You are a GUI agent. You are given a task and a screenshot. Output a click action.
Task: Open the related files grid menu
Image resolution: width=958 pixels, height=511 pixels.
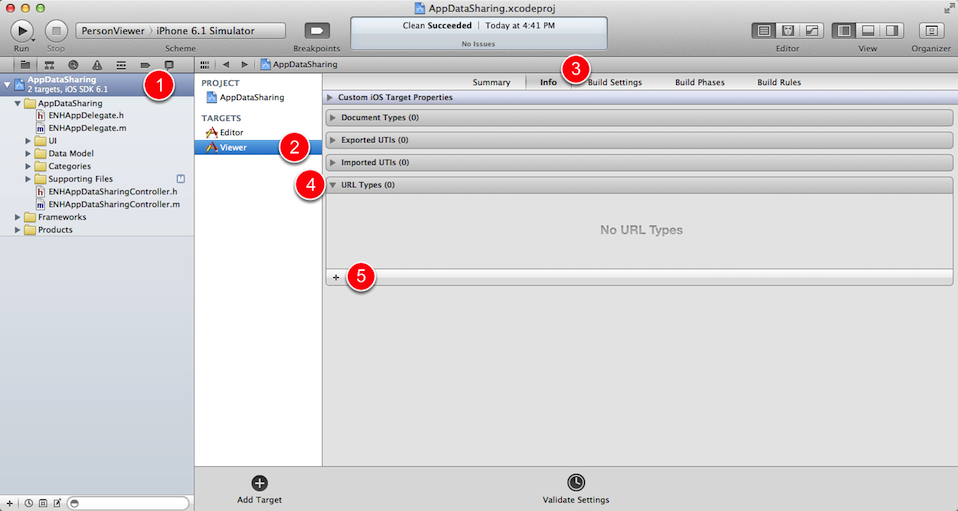pos(205,64)
